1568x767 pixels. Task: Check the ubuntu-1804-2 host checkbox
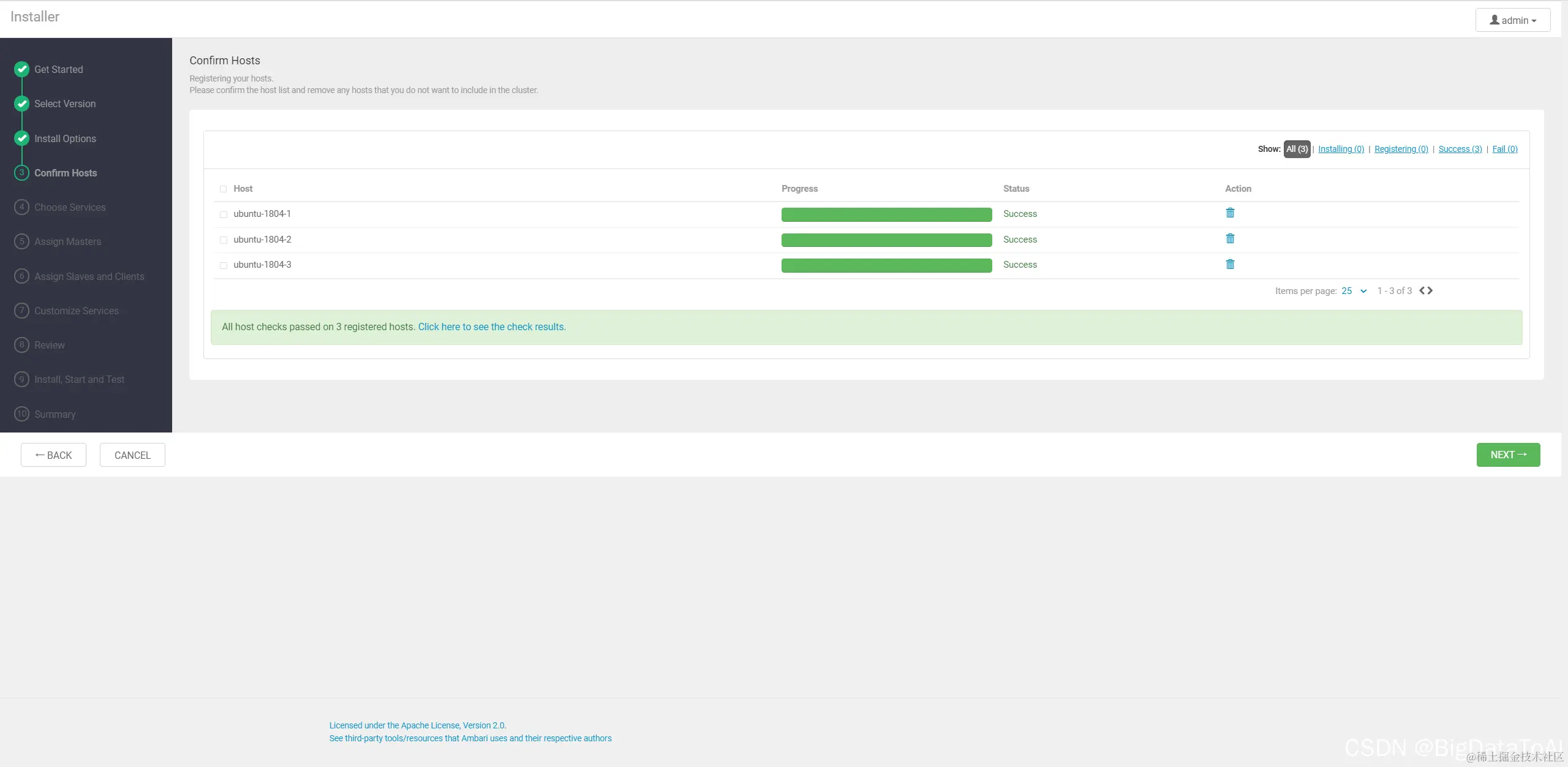[x=224, y=240]
